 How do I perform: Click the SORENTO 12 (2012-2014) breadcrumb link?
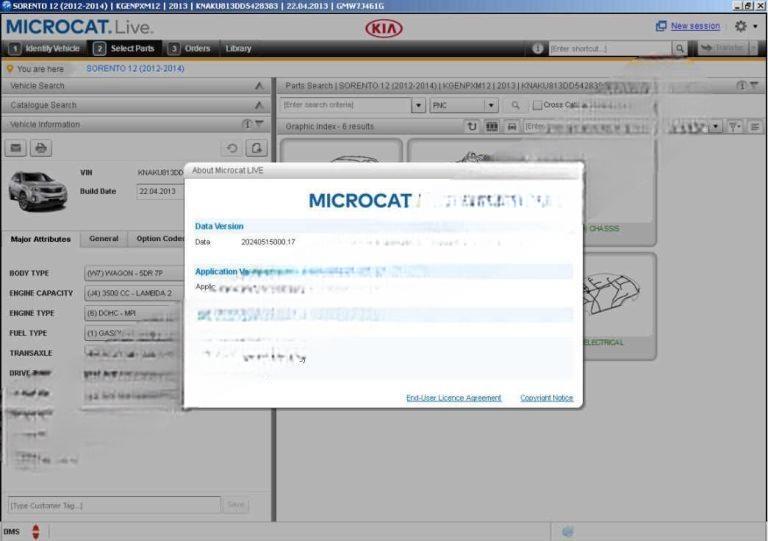tap(135, 69)
